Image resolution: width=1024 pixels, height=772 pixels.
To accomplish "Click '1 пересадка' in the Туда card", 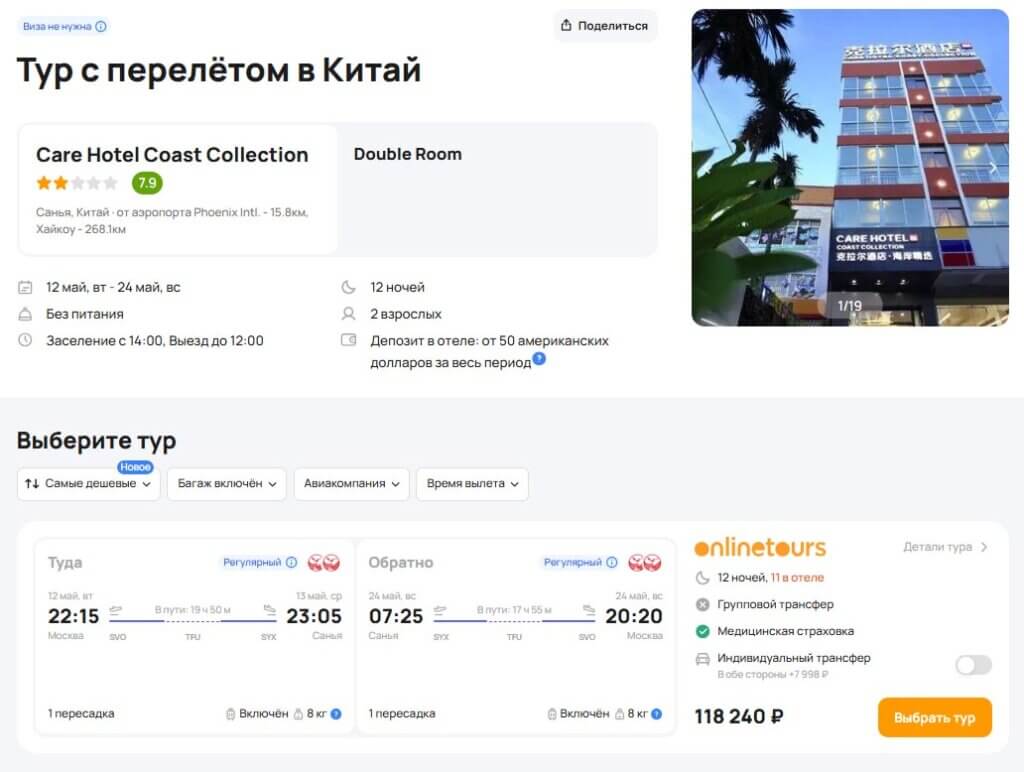I will (x=81, y=714).
